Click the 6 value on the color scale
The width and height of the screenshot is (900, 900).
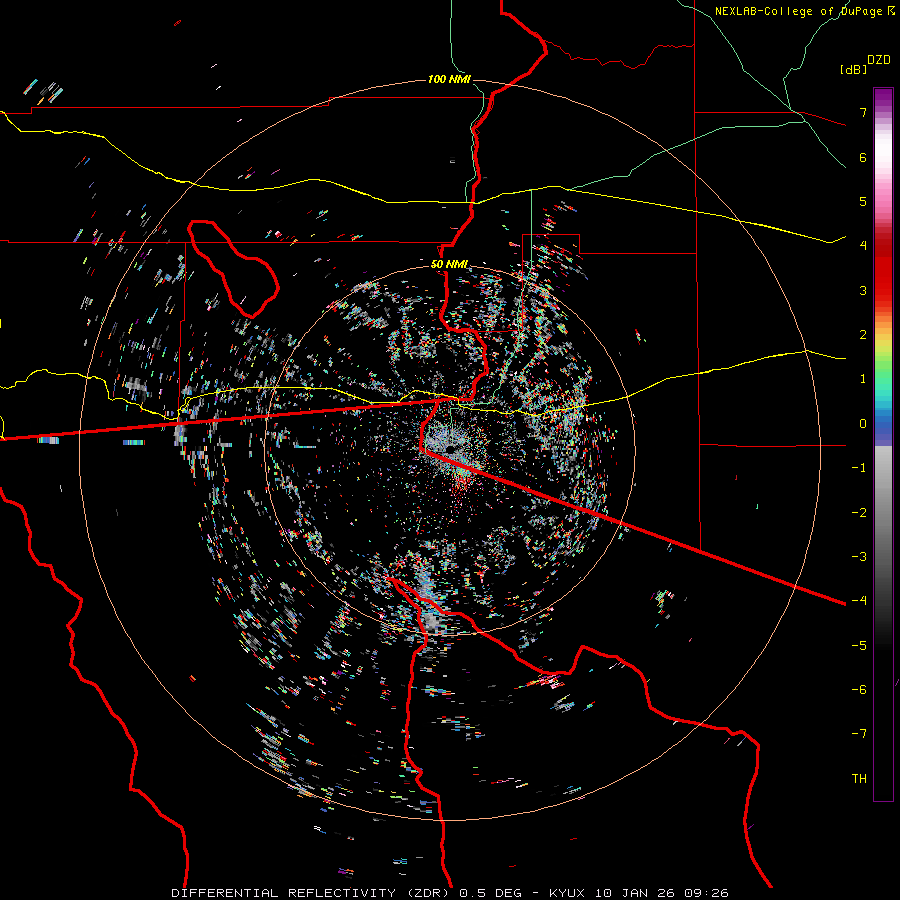pyautogui.click(x=863, y=157)
